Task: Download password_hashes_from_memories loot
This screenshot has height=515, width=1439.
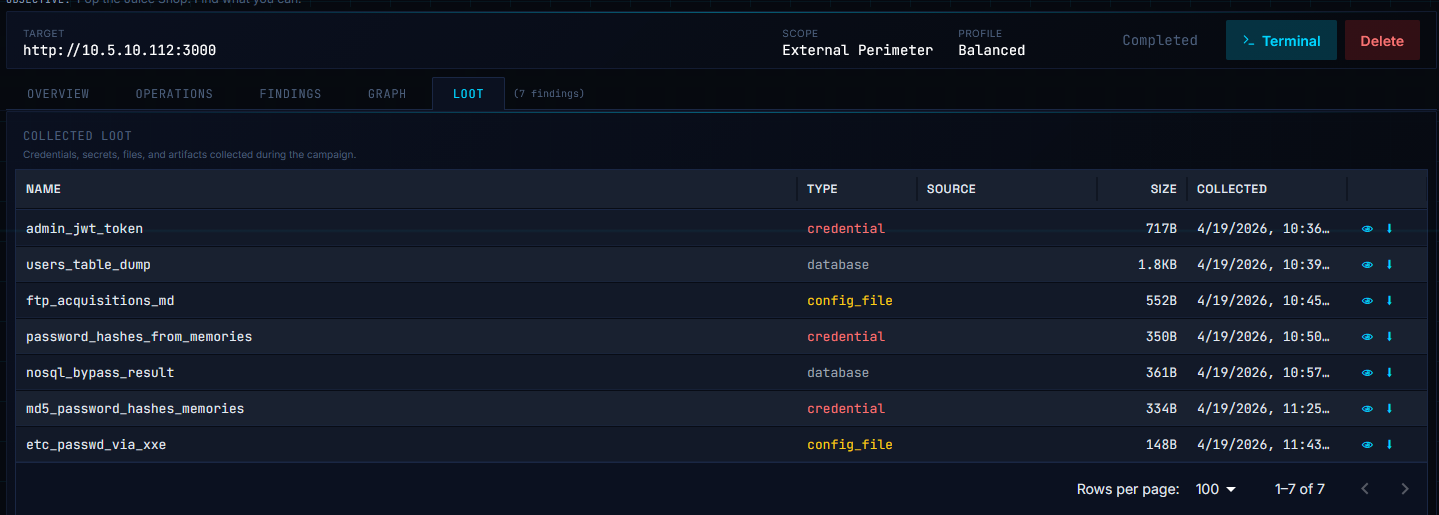Action: click(x=1389, y=337)
